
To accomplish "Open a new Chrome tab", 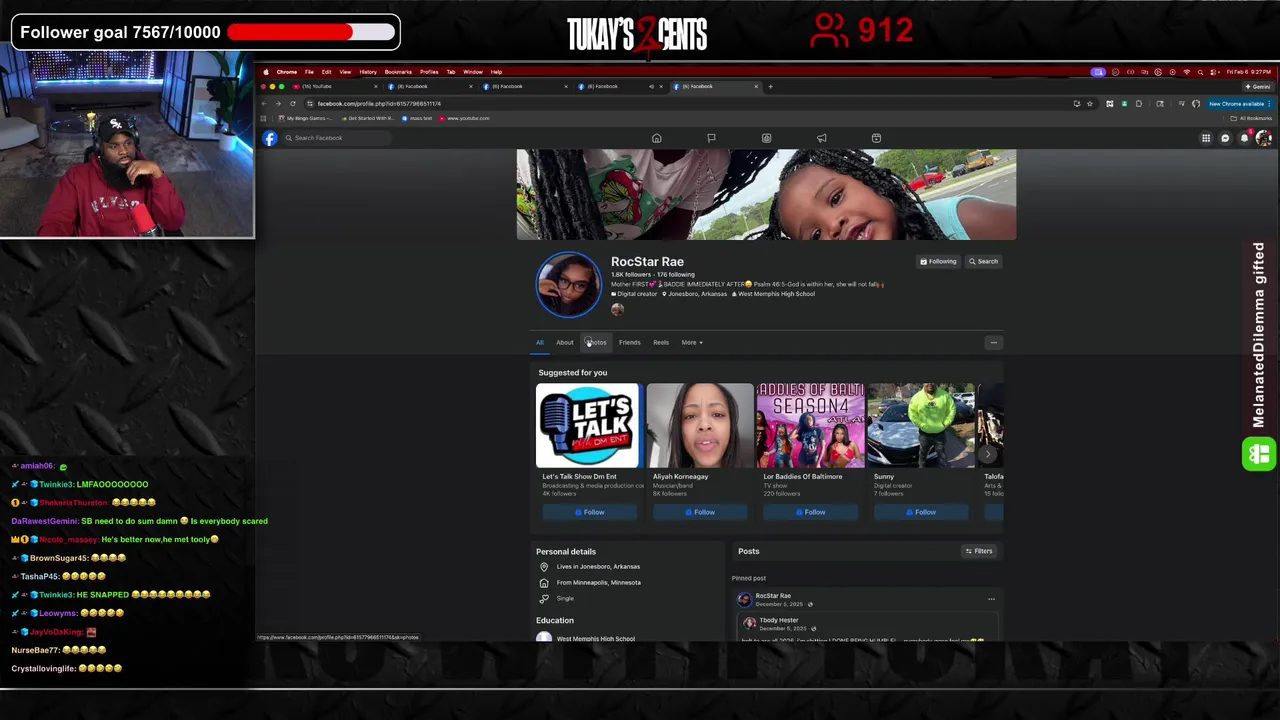I will [x=770, y=86].
